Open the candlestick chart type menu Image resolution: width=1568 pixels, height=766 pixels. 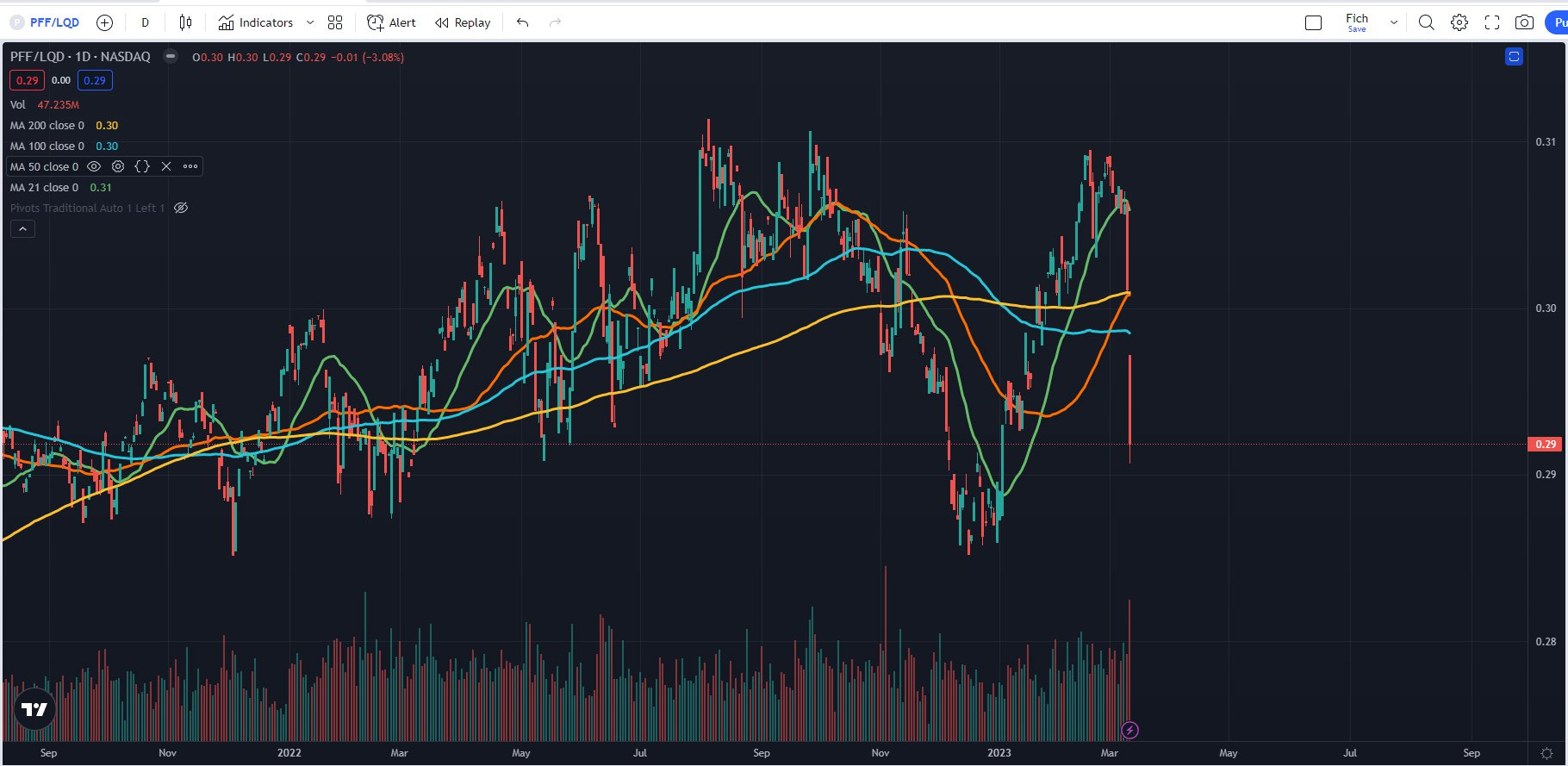point(186,22)
